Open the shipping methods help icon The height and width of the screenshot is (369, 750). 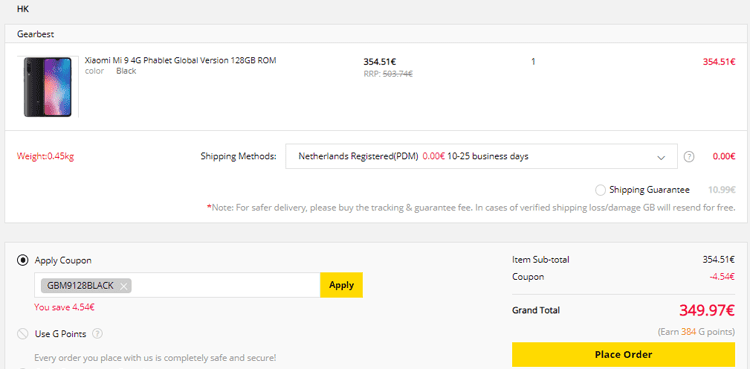pyautogui.click(x=689, y=157)
